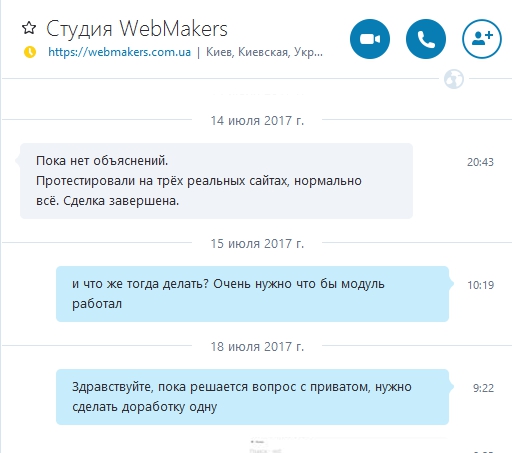This screenshot has width=512, height=453.
Task: Click the 14 июля 2017 г. date separator
Action: (x=257, y=120)
